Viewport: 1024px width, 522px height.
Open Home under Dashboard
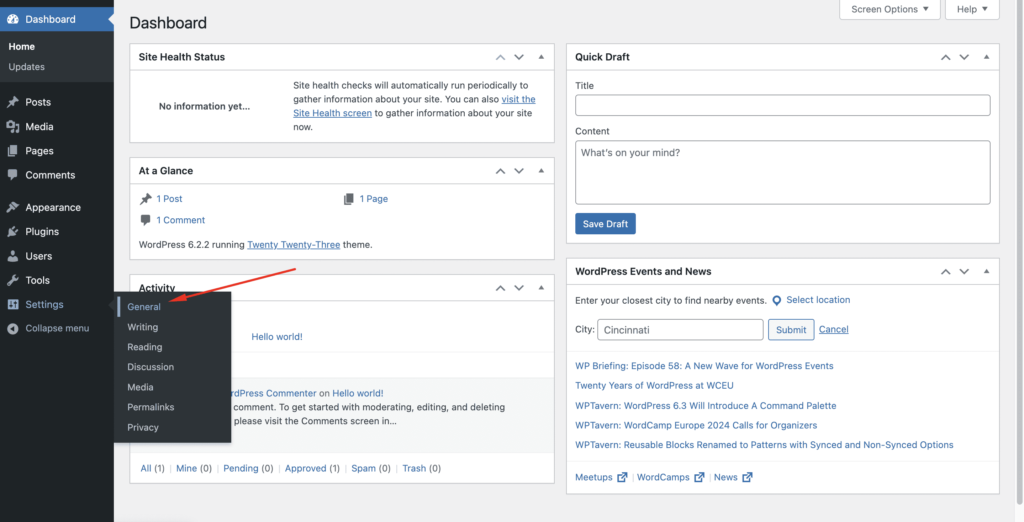22,46
